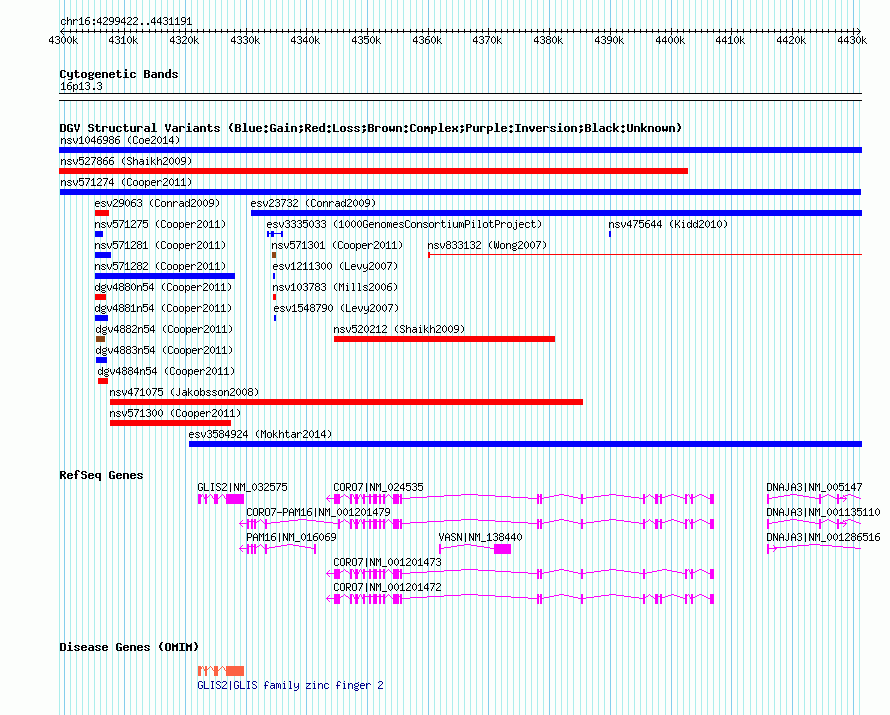Click the chr16:4299422..4431191 coordinates label
Screen dimensions: 890x715
(126, 22)
